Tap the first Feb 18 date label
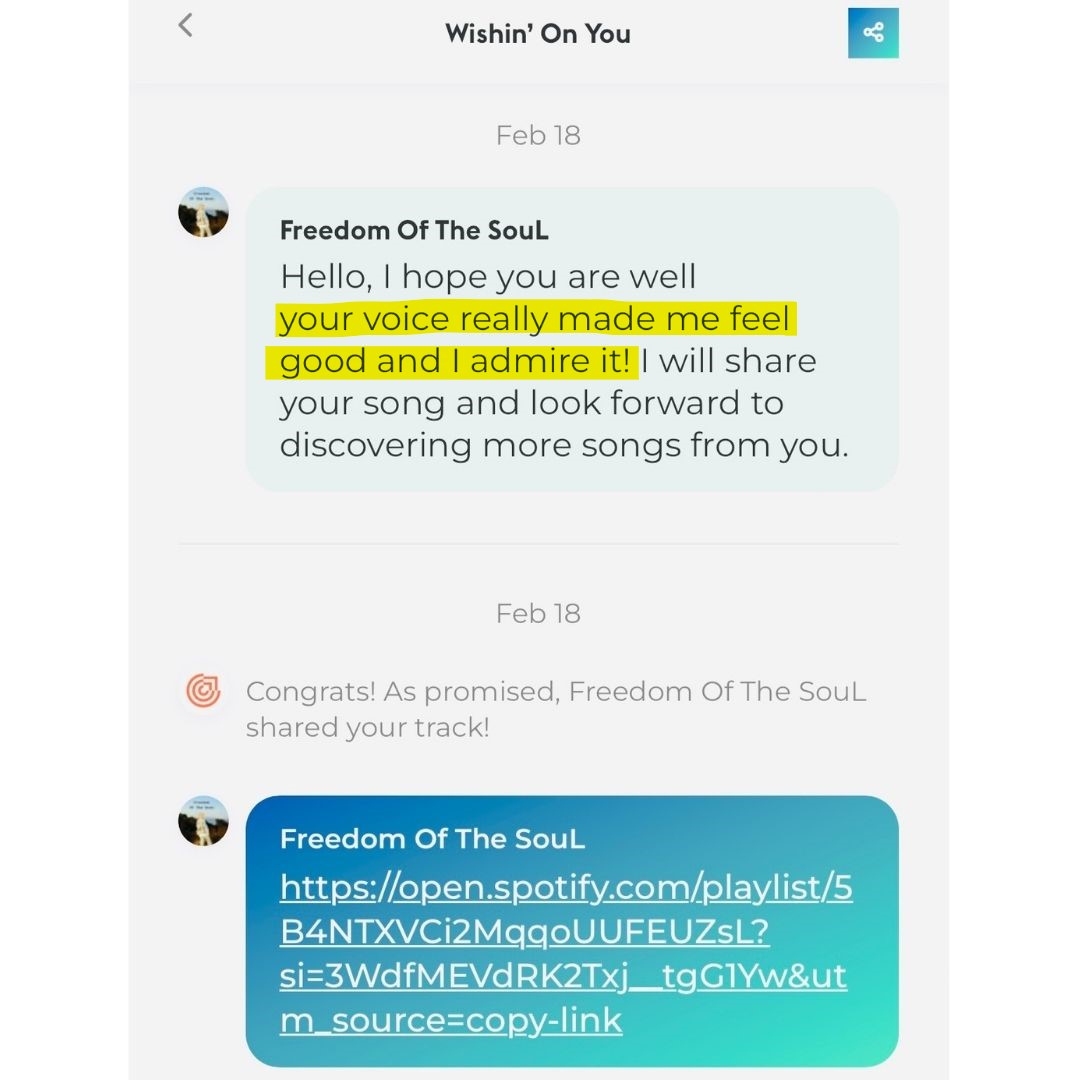 538,135
